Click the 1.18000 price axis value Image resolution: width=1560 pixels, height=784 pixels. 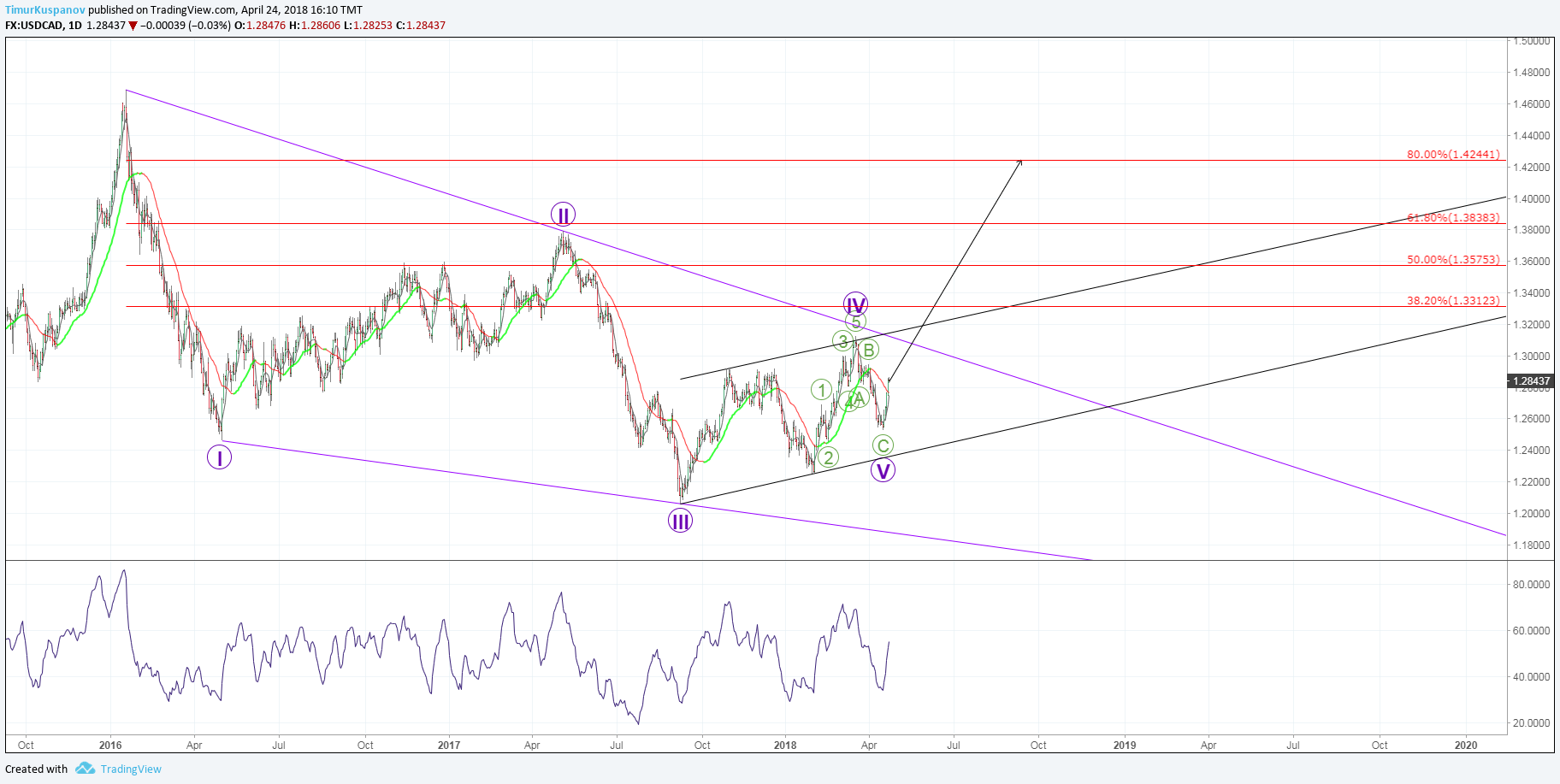click(1531, 545)
